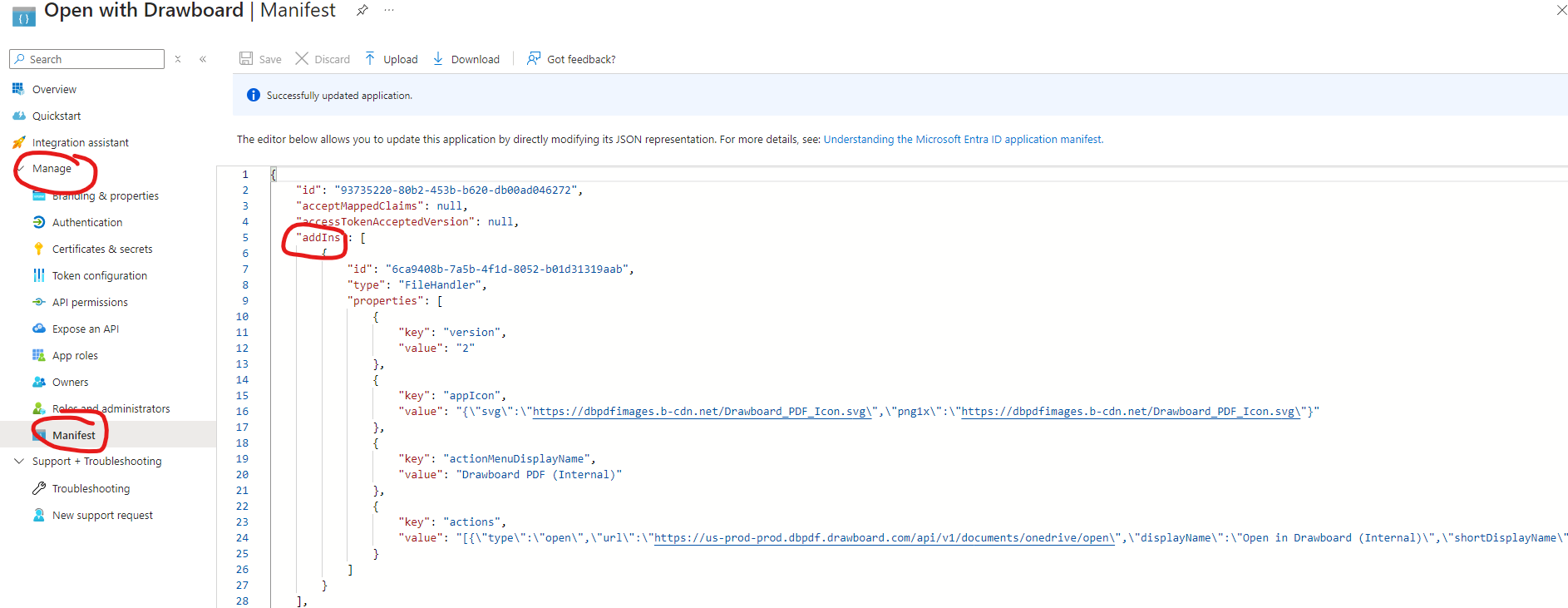Open Token configuration
The width and height of the screenshot is (1568, 608).
coord(100,275)
